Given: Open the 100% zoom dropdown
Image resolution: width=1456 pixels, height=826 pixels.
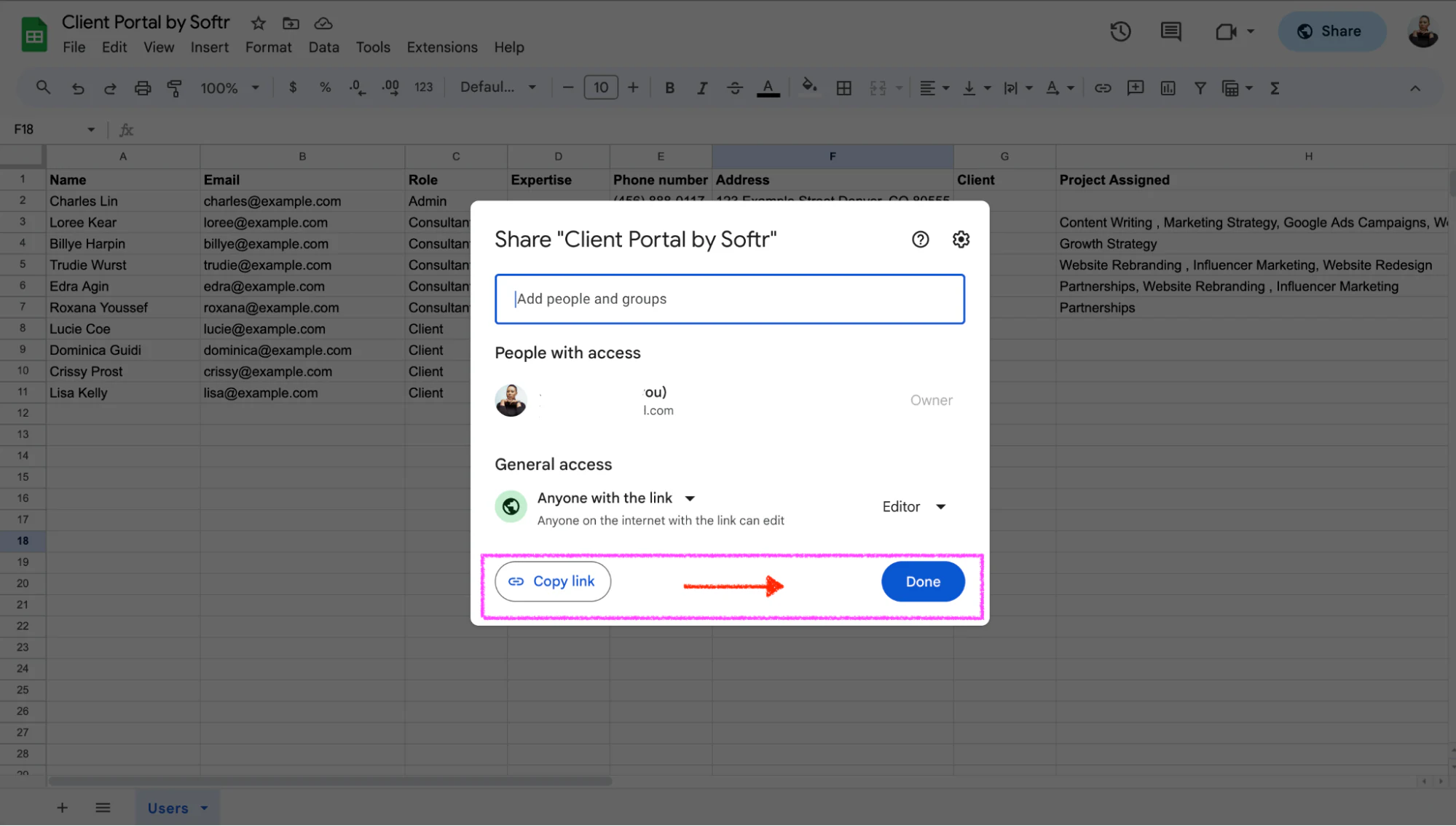Looking at the screenshot, I should point(229,88).
